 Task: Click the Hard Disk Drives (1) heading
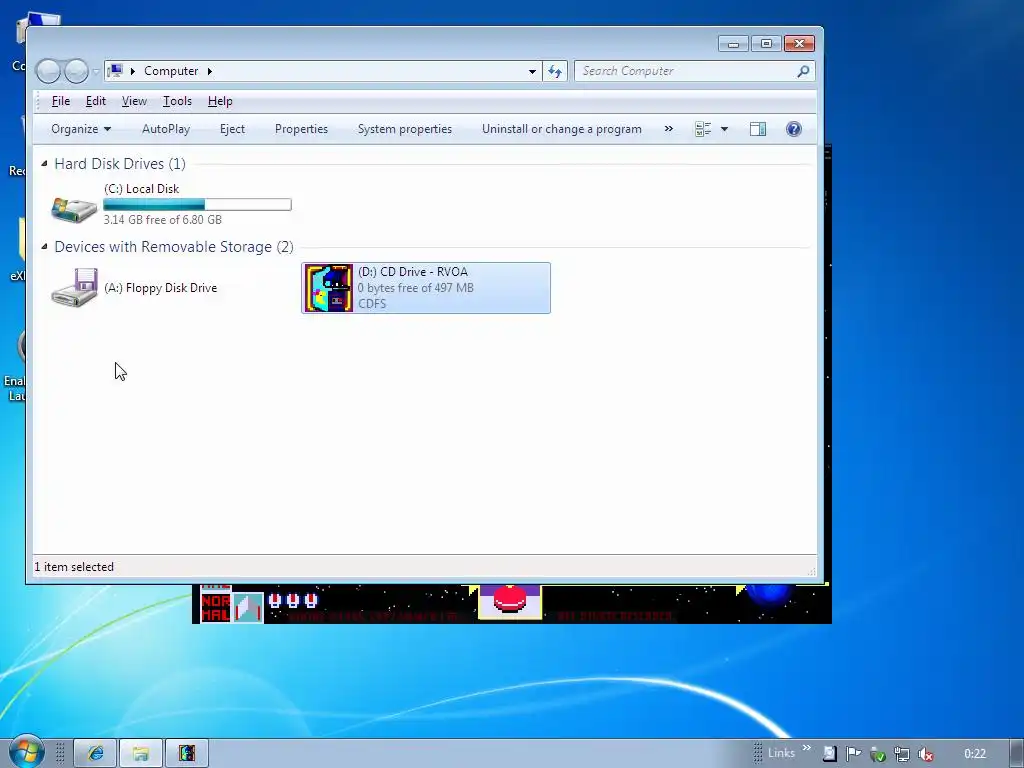[120, 164]
